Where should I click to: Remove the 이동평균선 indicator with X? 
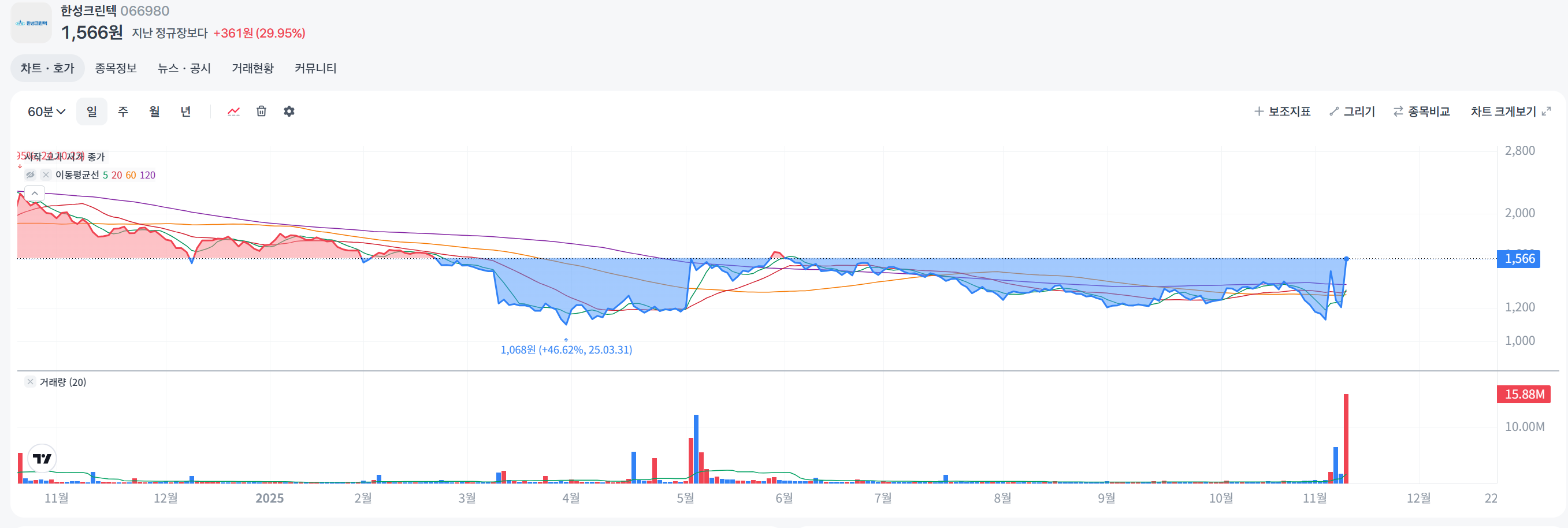46,174
